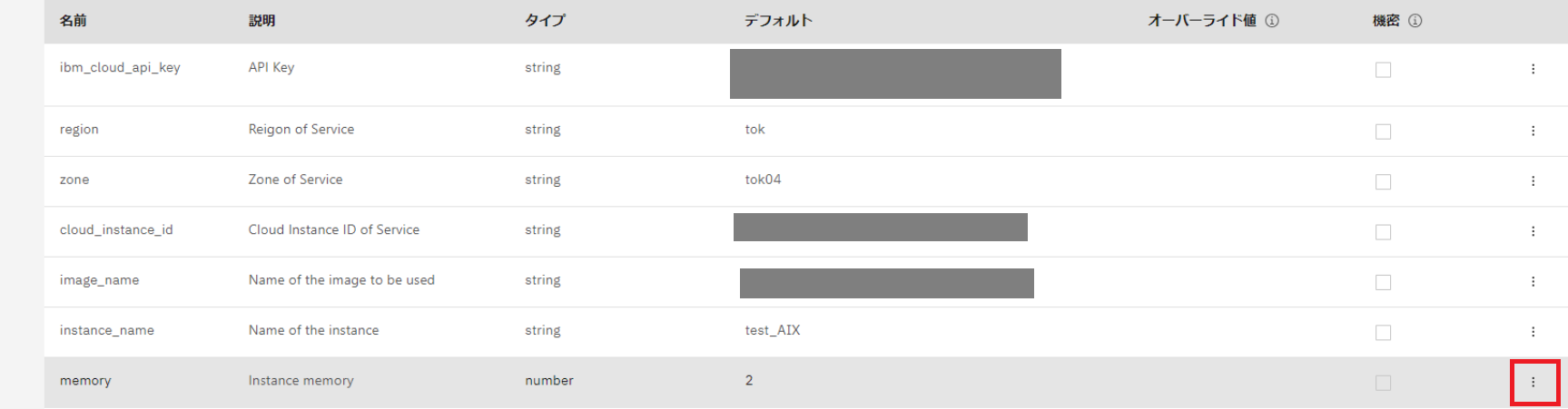Click the デフォルト column header
Image resolution: width=1568 pixels, height=409 pixels.
click(778, 21)
